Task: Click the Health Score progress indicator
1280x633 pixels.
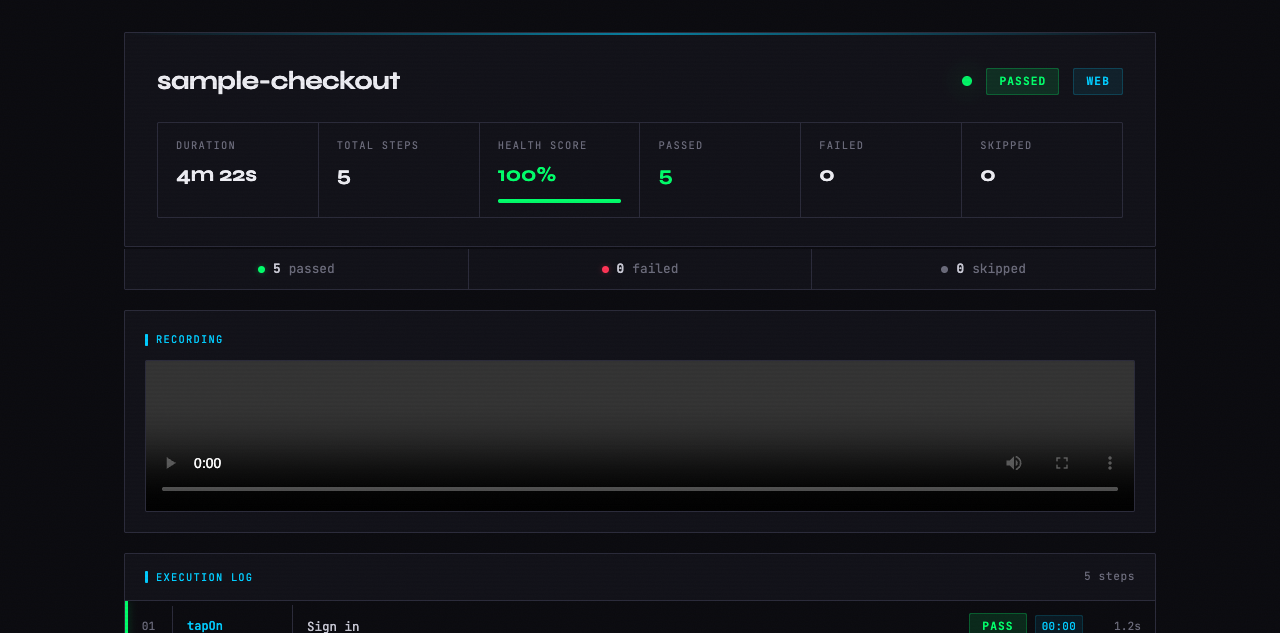Action: (559, 200)
